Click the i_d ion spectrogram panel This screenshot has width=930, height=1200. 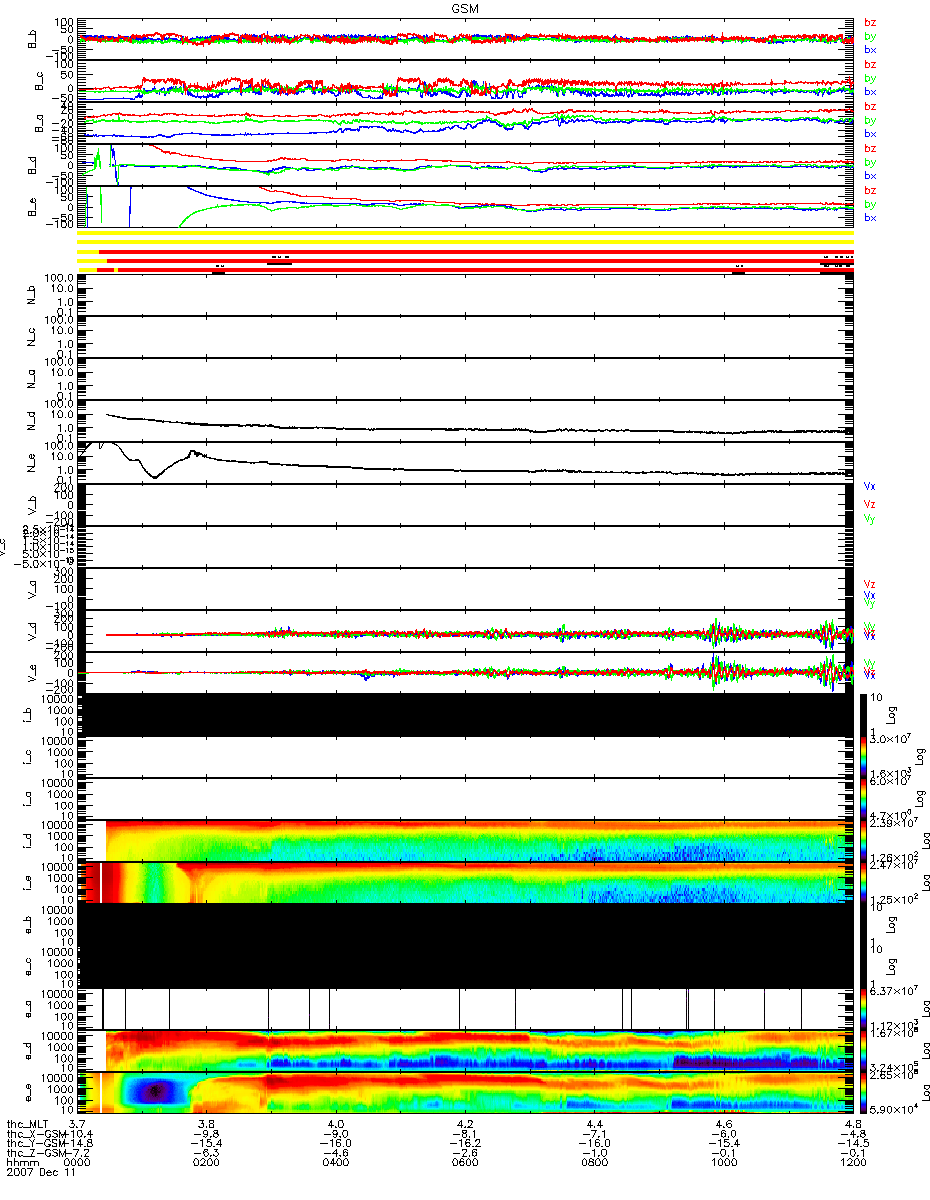coord(465,840)
